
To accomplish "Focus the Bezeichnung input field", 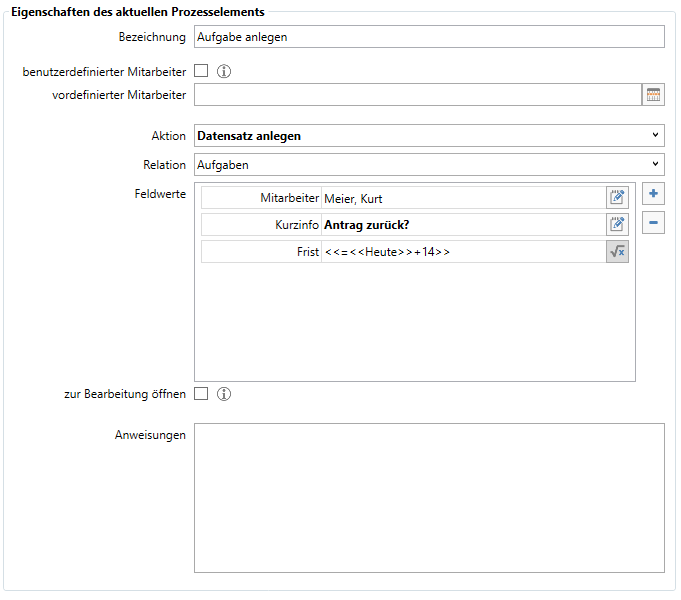I will point(429,37).
